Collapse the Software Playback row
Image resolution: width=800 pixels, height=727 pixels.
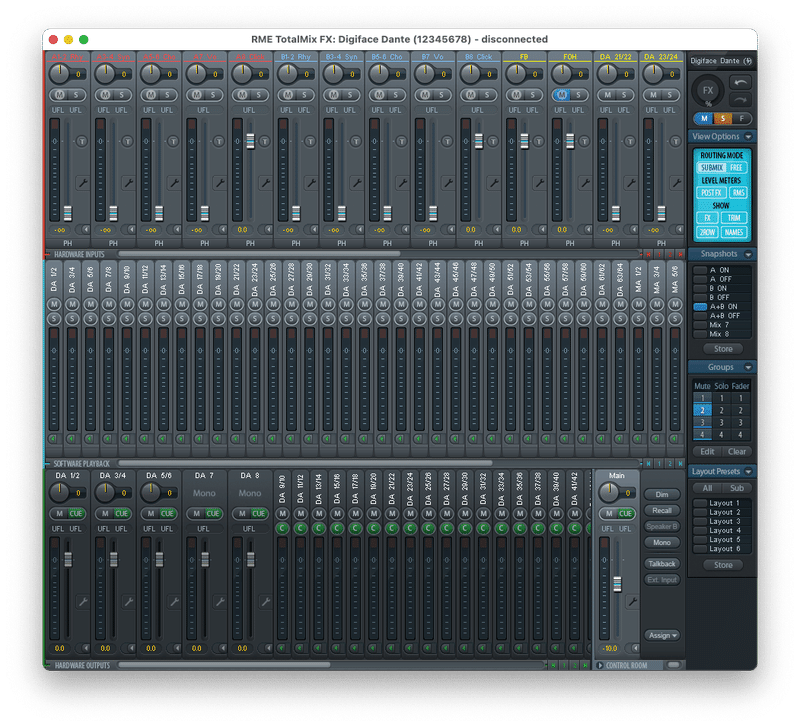pos(48,464)
